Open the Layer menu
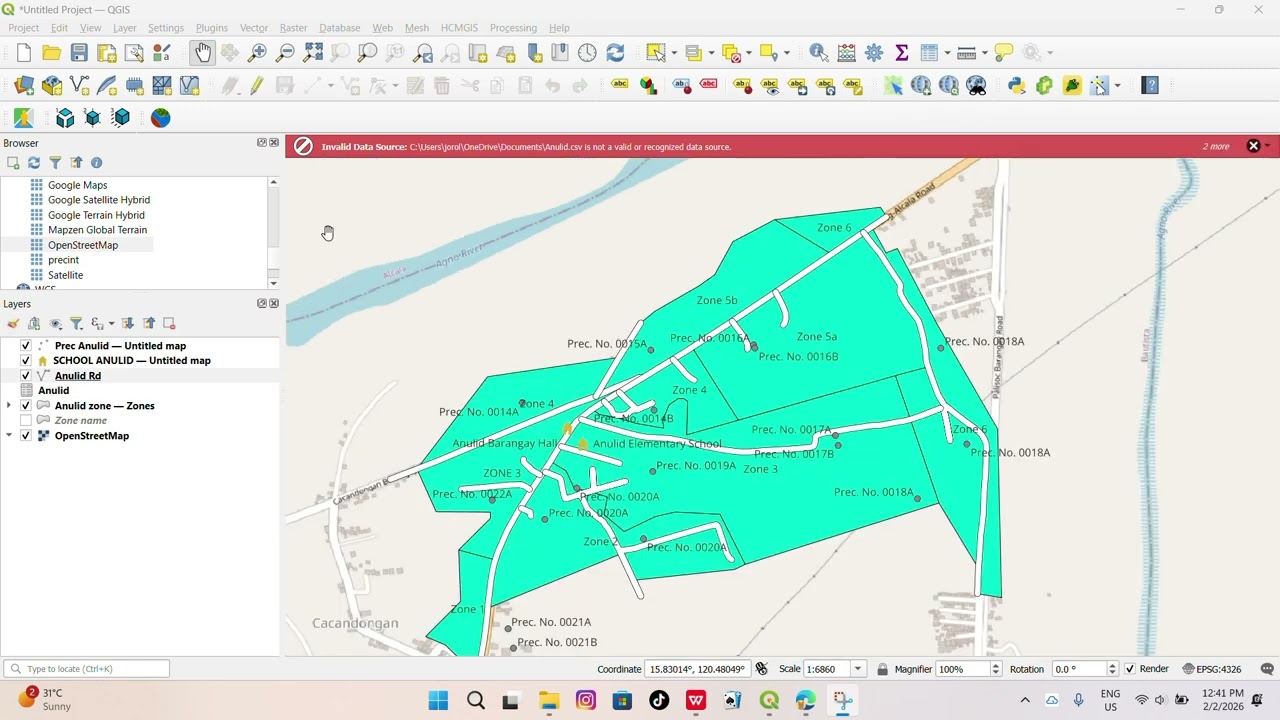This screenshot has width=1280, height=720. pyautogui.click(x=125, y=28)
